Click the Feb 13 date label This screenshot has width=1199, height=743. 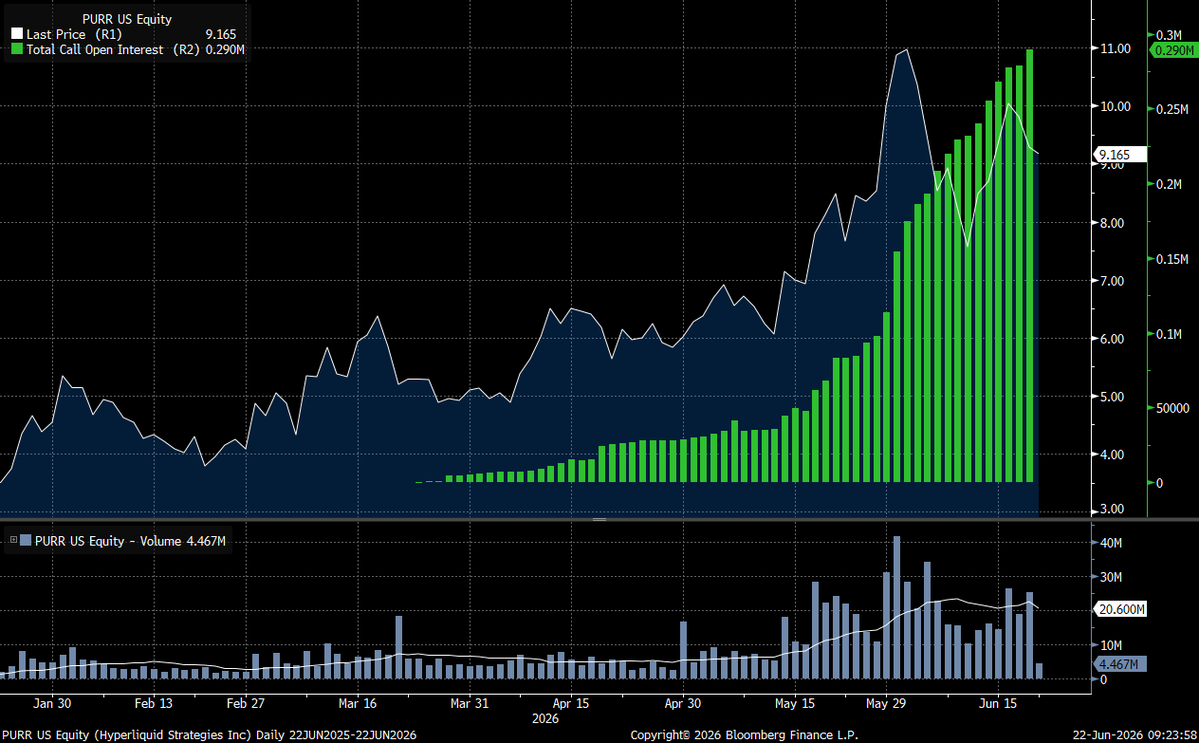point(154,703)
